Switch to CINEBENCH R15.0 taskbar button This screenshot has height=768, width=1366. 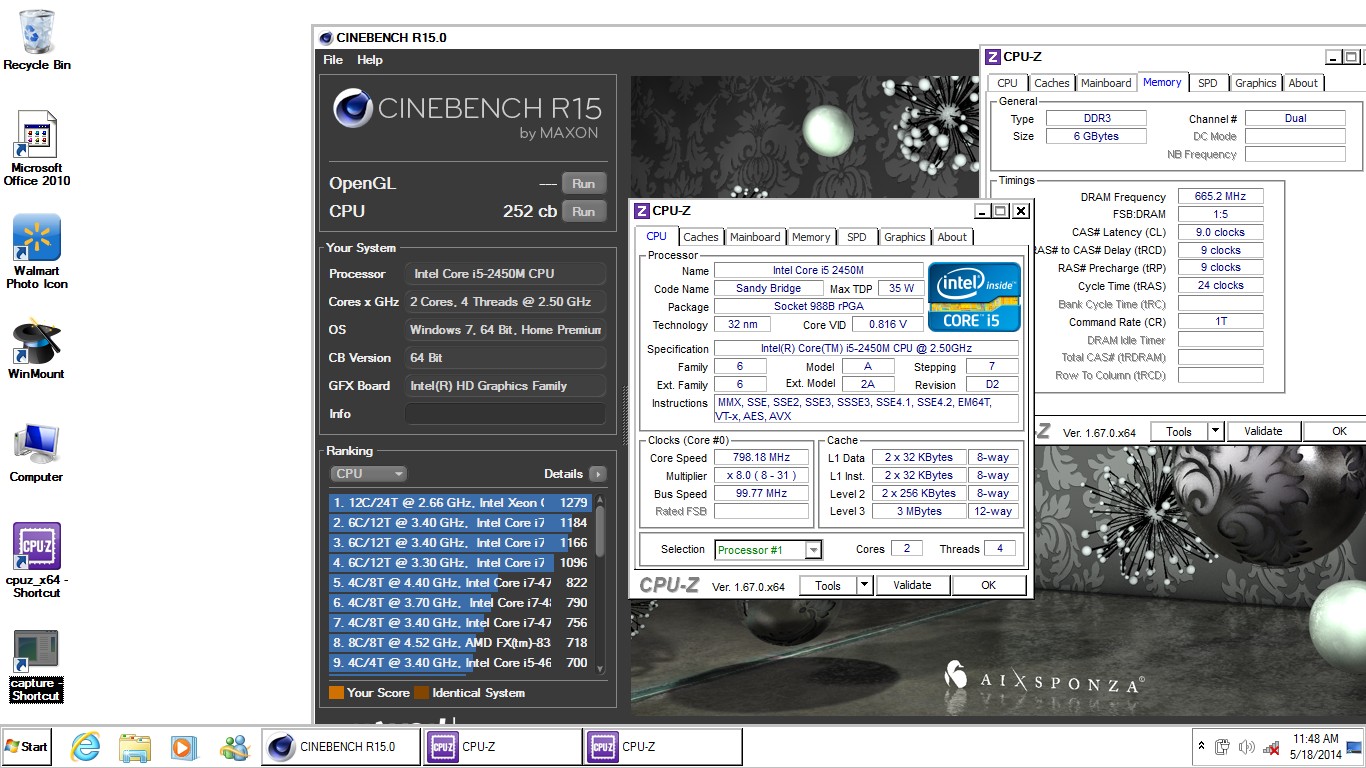[341, 747]
